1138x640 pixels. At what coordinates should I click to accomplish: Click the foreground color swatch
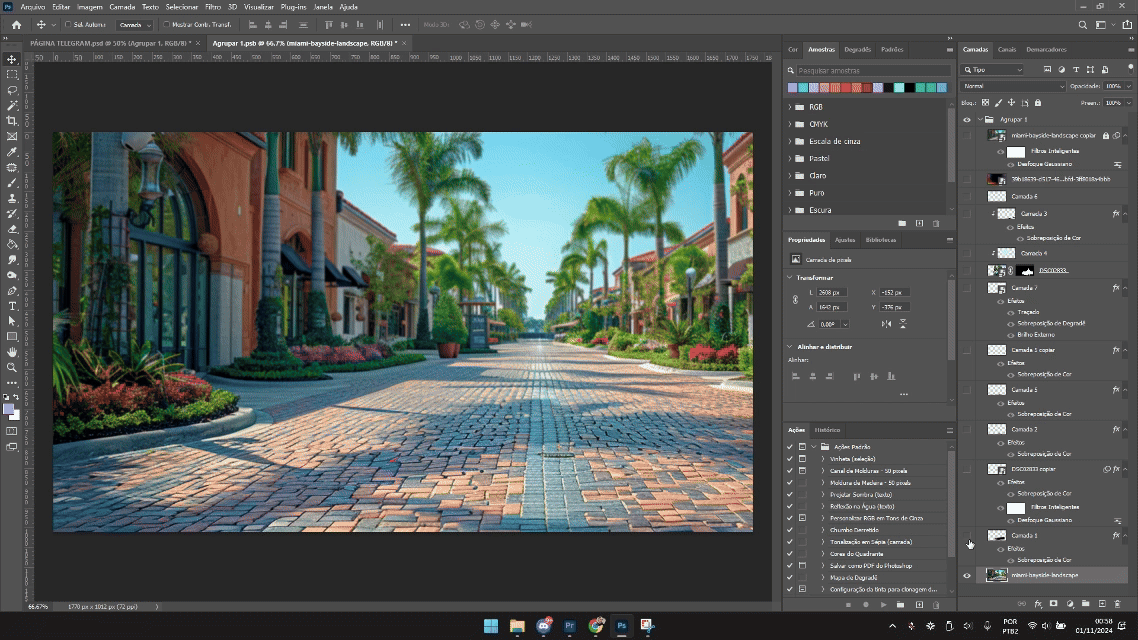9,411
